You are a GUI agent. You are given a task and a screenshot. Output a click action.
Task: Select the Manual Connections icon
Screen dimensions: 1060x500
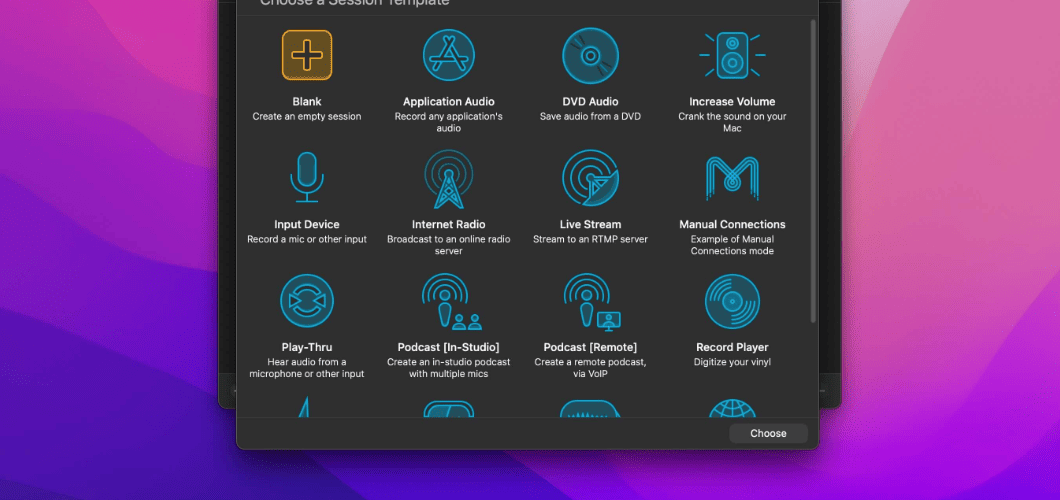pyautogui.click(x=732, y=178)
